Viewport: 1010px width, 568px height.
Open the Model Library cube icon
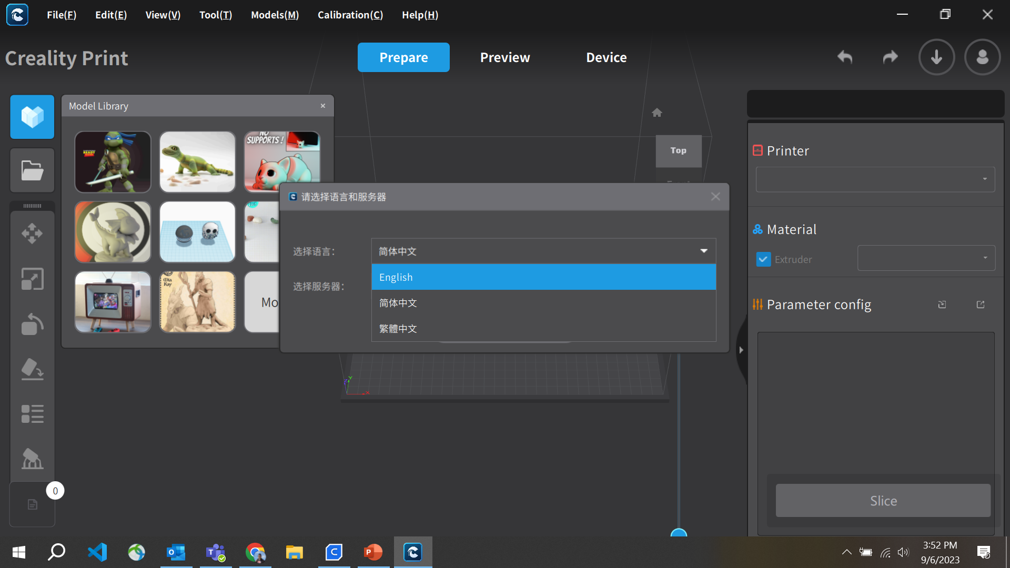coord(32,117)
